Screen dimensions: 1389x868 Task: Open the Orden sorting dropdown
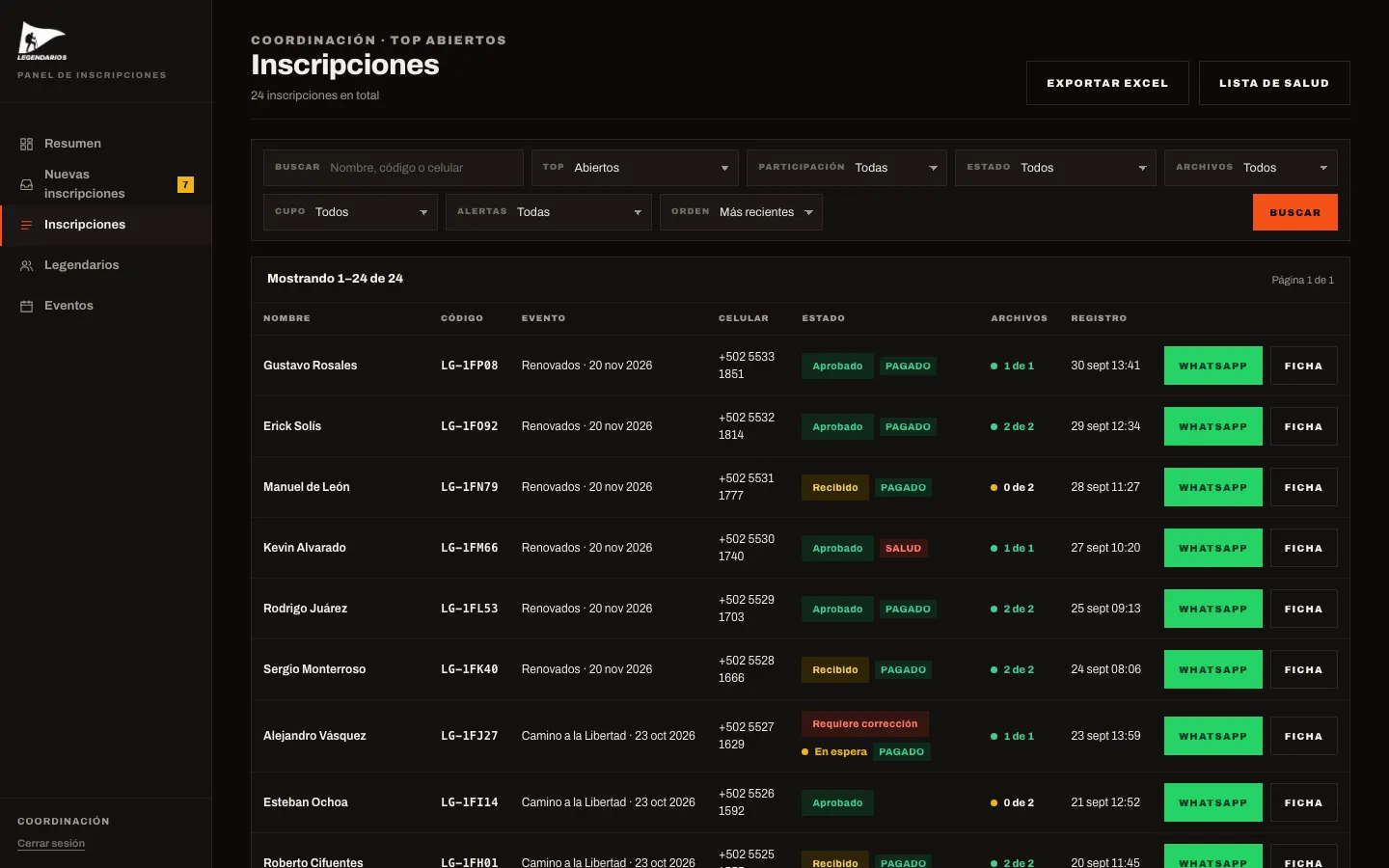tap(741, 212)
